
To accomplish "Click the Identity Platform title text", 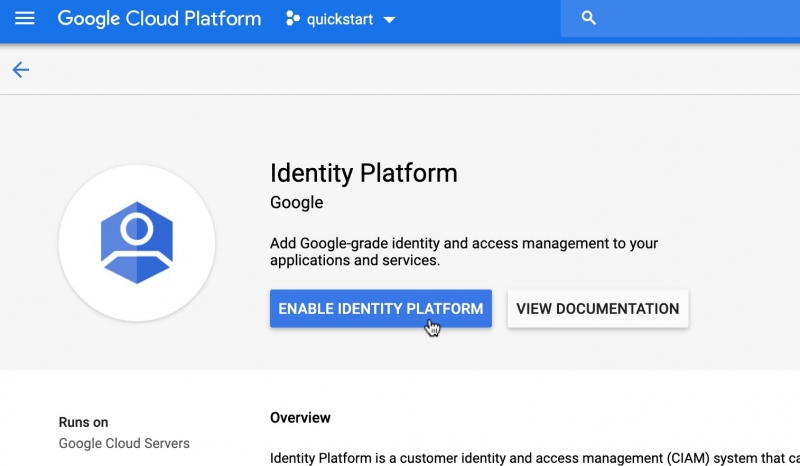I will coord(363,173).
